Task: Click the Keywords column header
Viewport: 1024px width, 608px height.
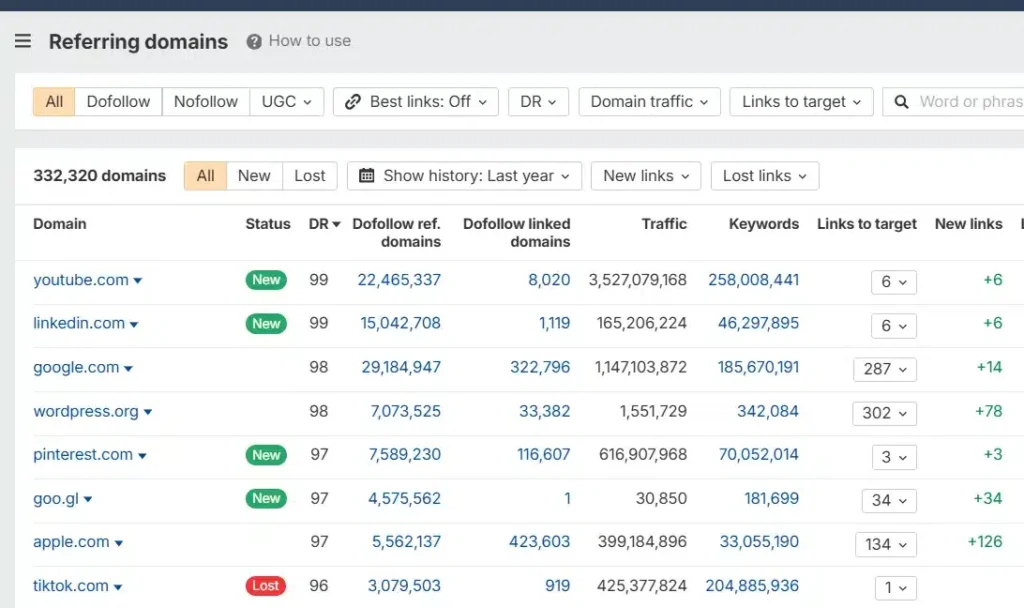Action: [x=763, y=224]
